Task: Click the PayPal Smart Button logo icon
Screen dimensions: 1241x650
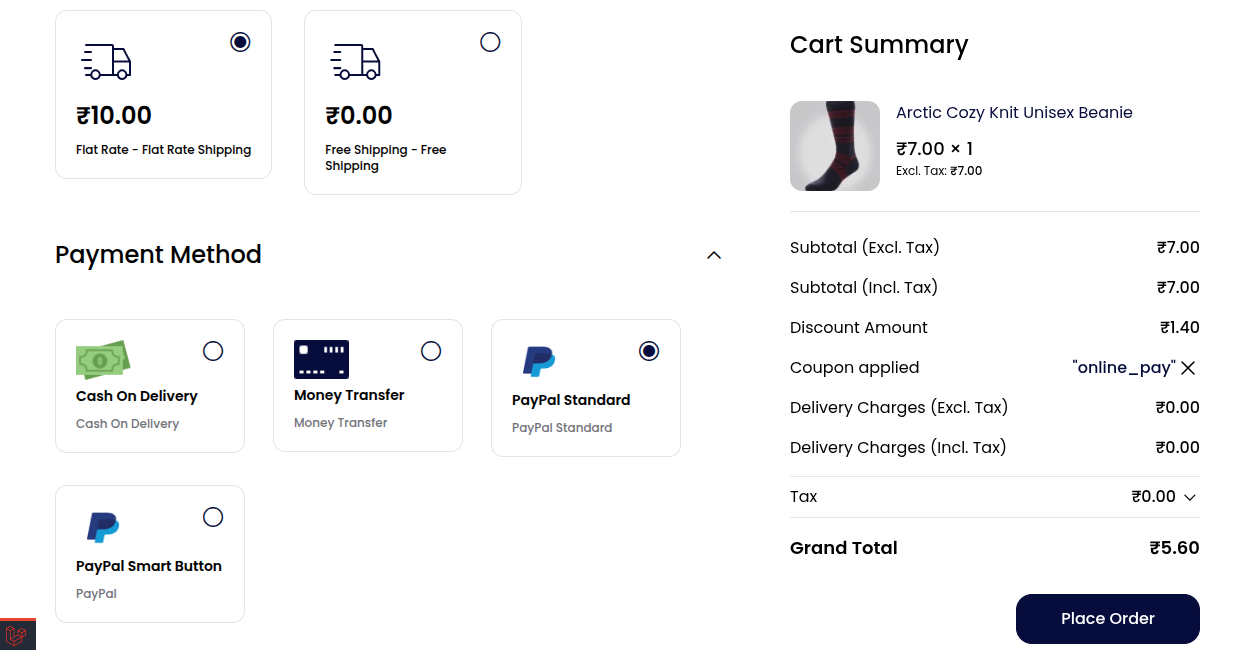Action: click(x=103, y=527)
